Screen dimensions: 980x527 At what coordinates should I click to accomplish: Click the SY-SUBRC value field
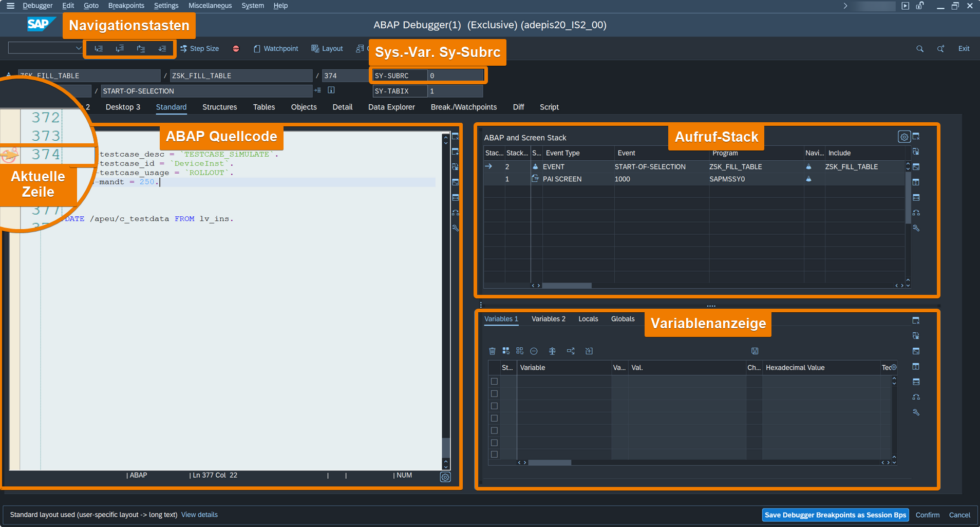455,76
